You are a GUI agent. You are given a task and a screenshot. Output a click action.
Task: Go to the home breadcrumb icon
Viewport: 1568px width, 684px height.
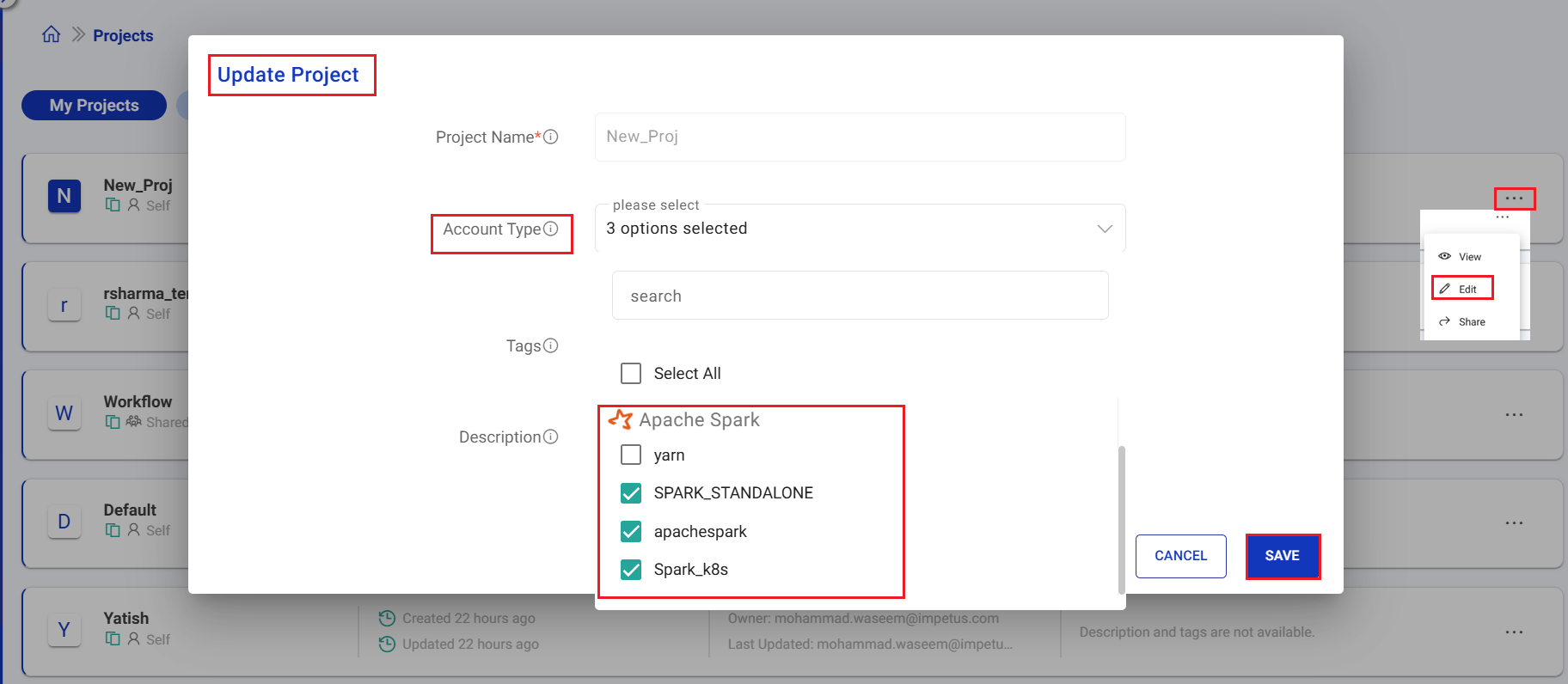52,34
